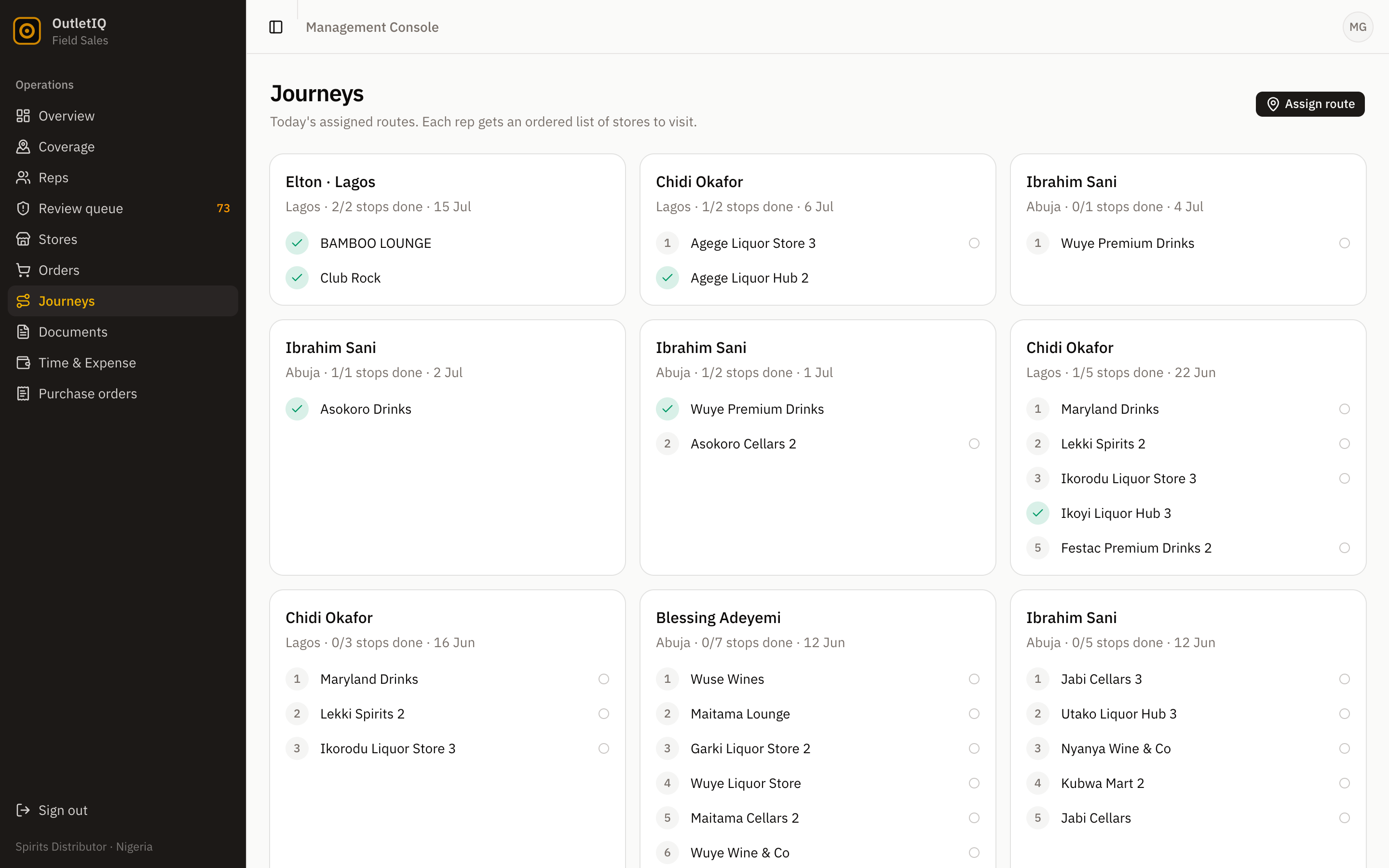Open the MG user avatar
1389x868 pixels.
[1358, 27]
